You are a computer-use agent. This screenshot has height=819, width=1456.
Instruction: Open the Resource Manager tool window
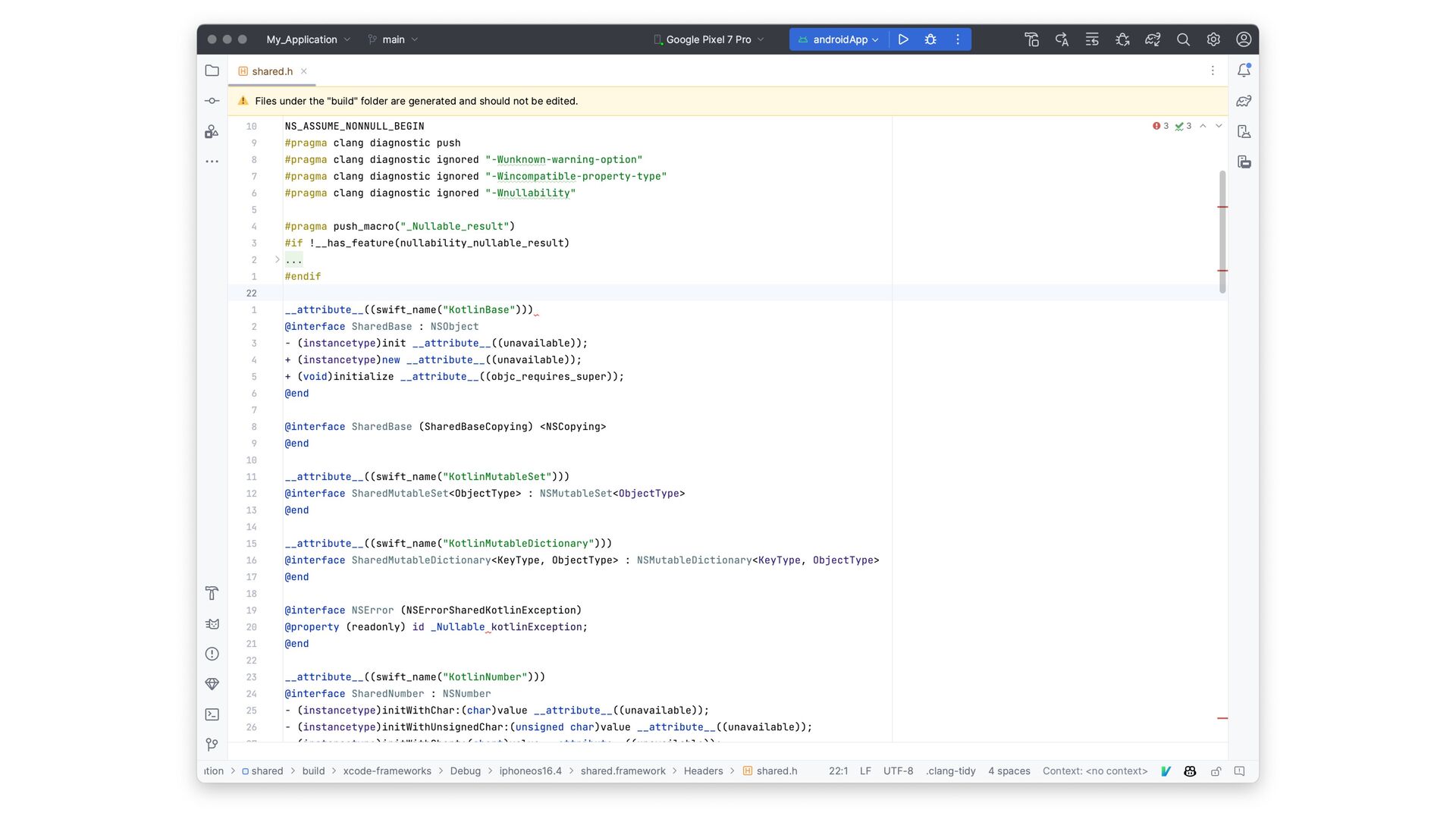coord(212,131)
